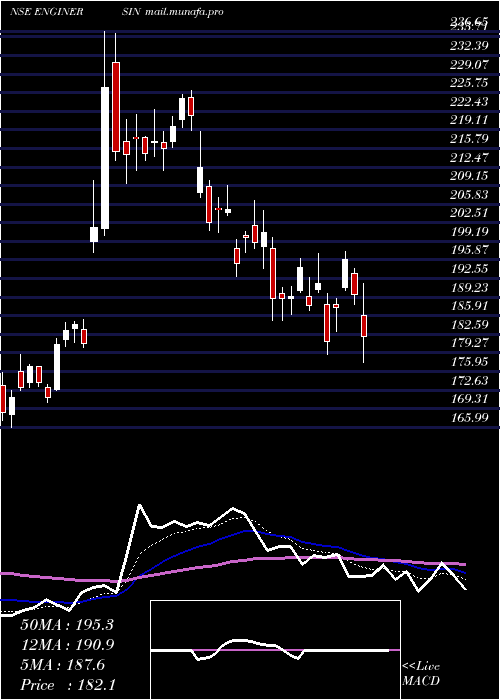This screenshot has width=500, height=700.
Task: Click the last red candlestick on the right
Action: [364, 326]
